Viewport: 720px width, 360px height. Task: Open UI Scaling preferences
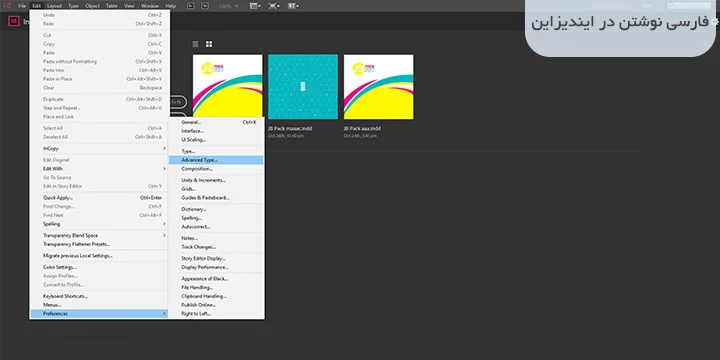click(x=216, y=140)
